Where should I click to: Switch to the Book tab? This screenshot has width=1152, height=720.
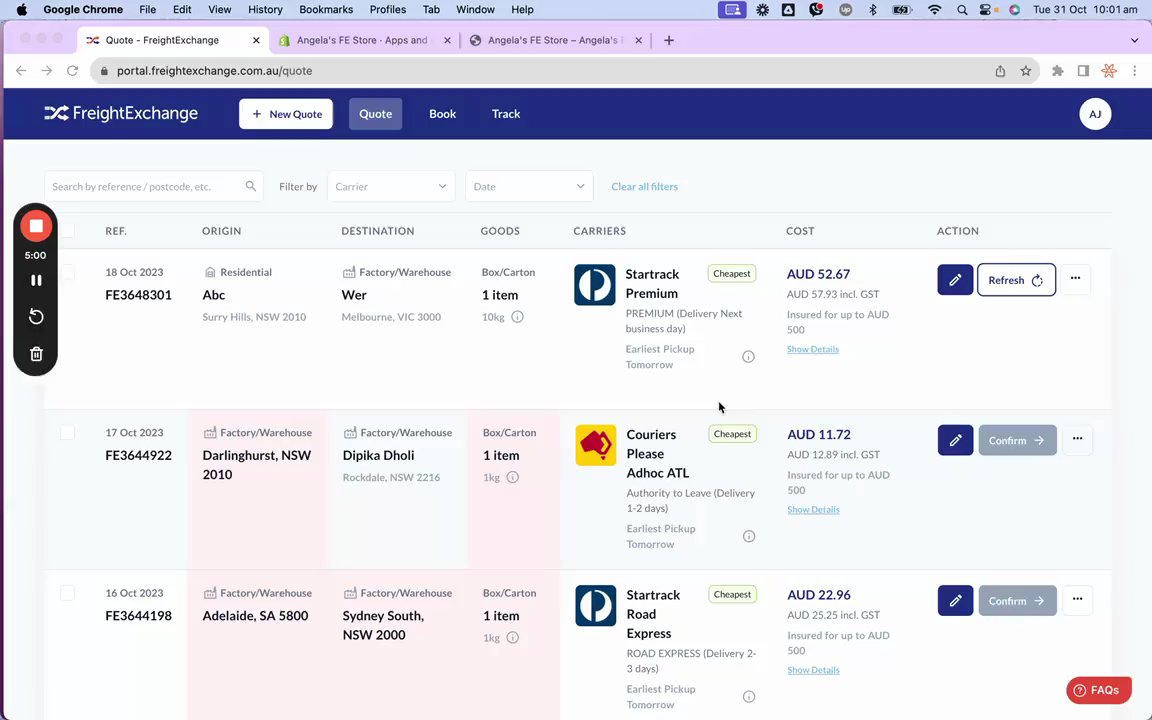442,114
